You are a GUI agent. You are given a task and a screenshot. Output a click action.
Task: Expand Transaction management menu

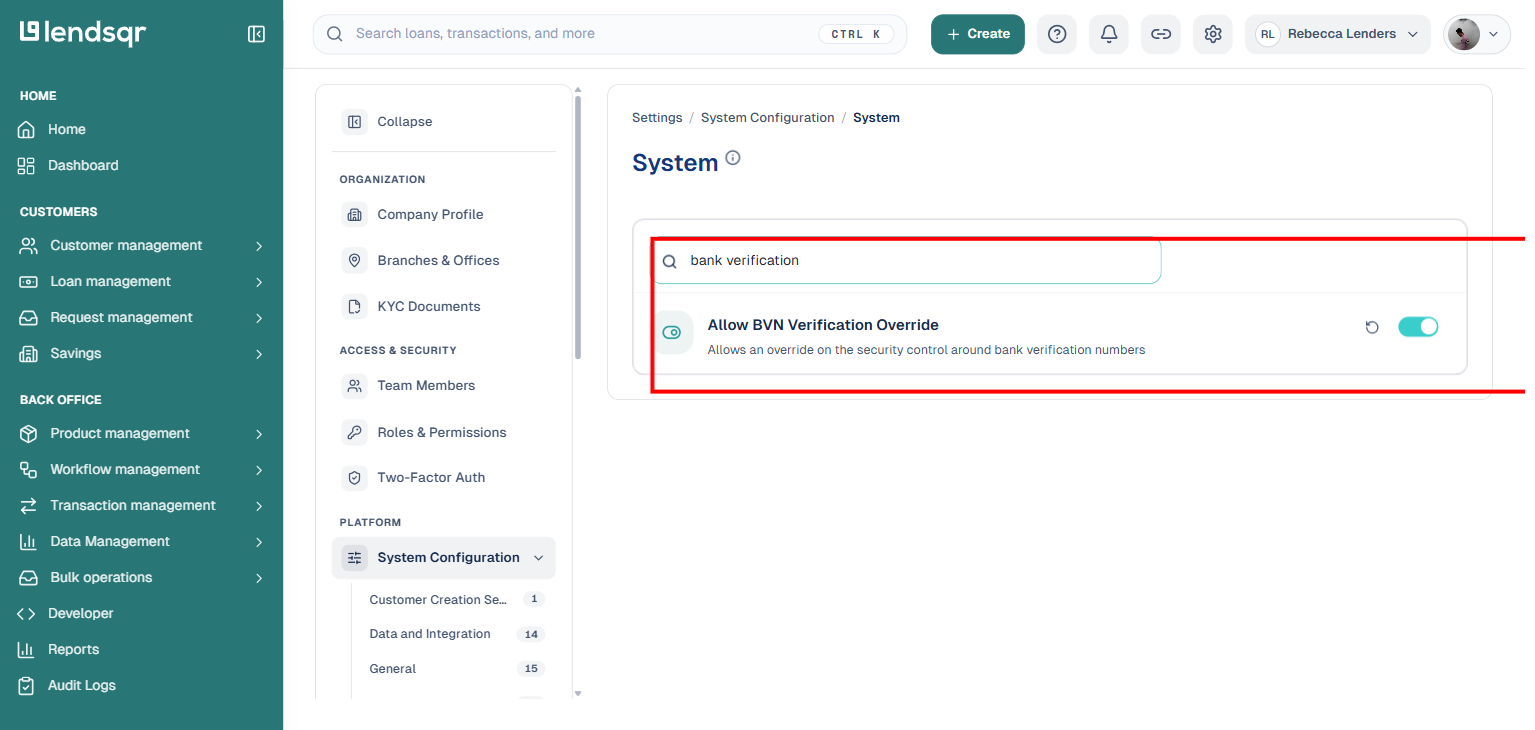click(x=141, y=505)
